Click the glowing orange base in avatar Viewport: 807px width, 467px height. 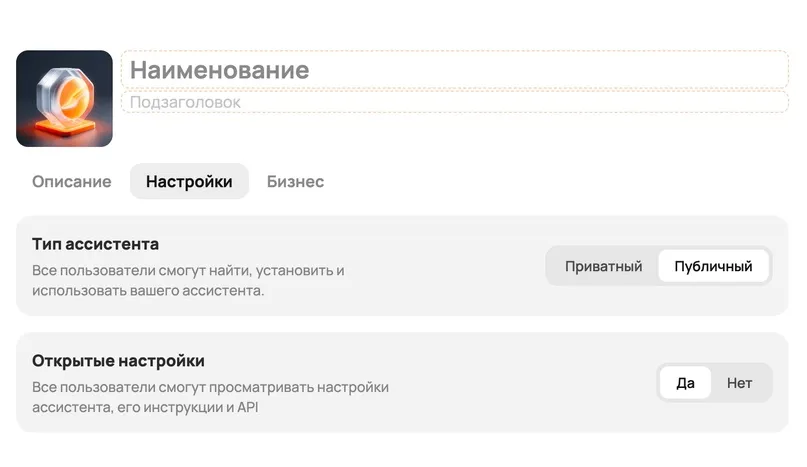coord(65,127)
